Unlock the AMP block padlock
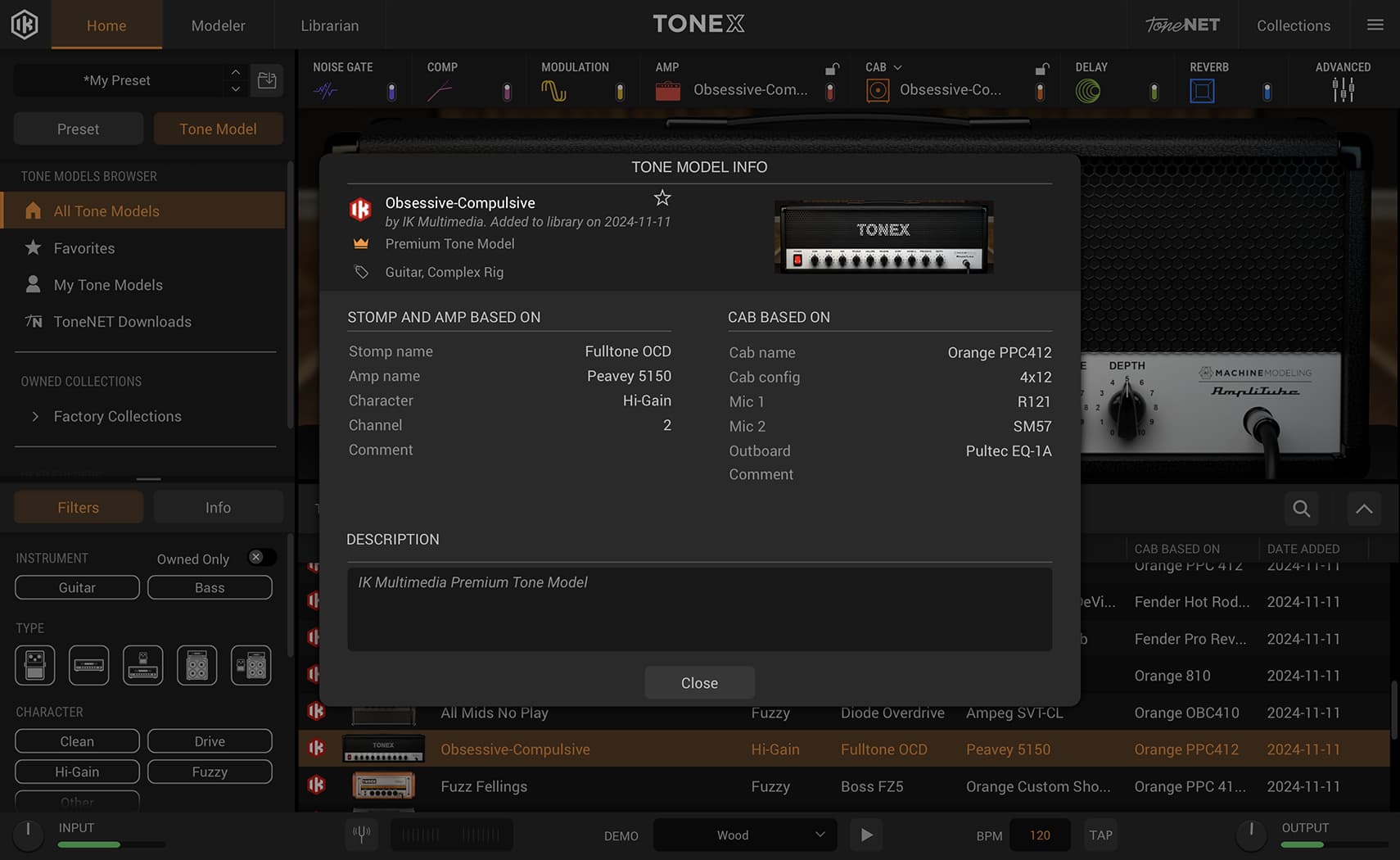 pos(831,68)
